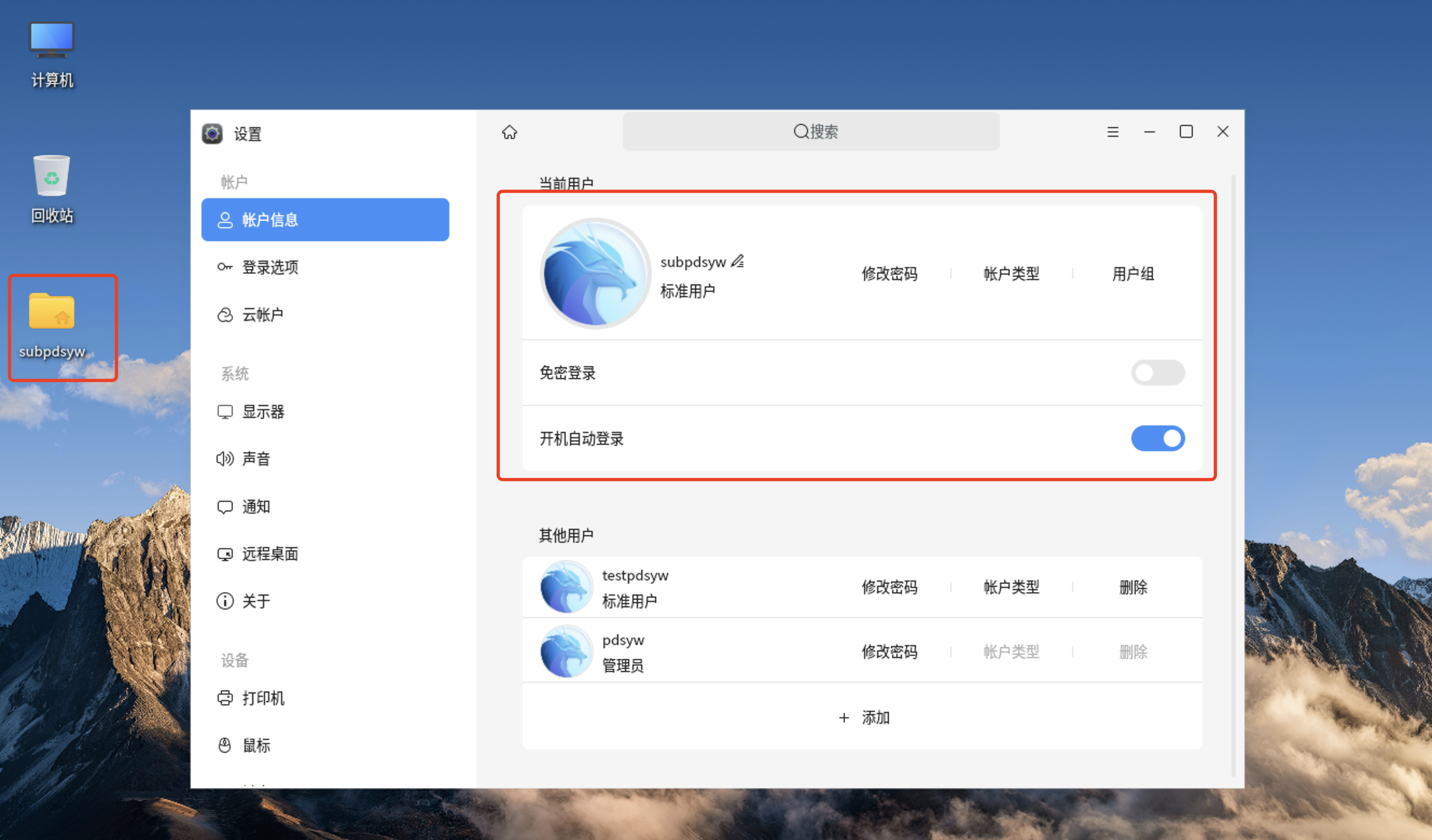Open 帐户类型 for testpdsyw
The height and width of the screenshot is (840, 1432).
pos(1011,587)
